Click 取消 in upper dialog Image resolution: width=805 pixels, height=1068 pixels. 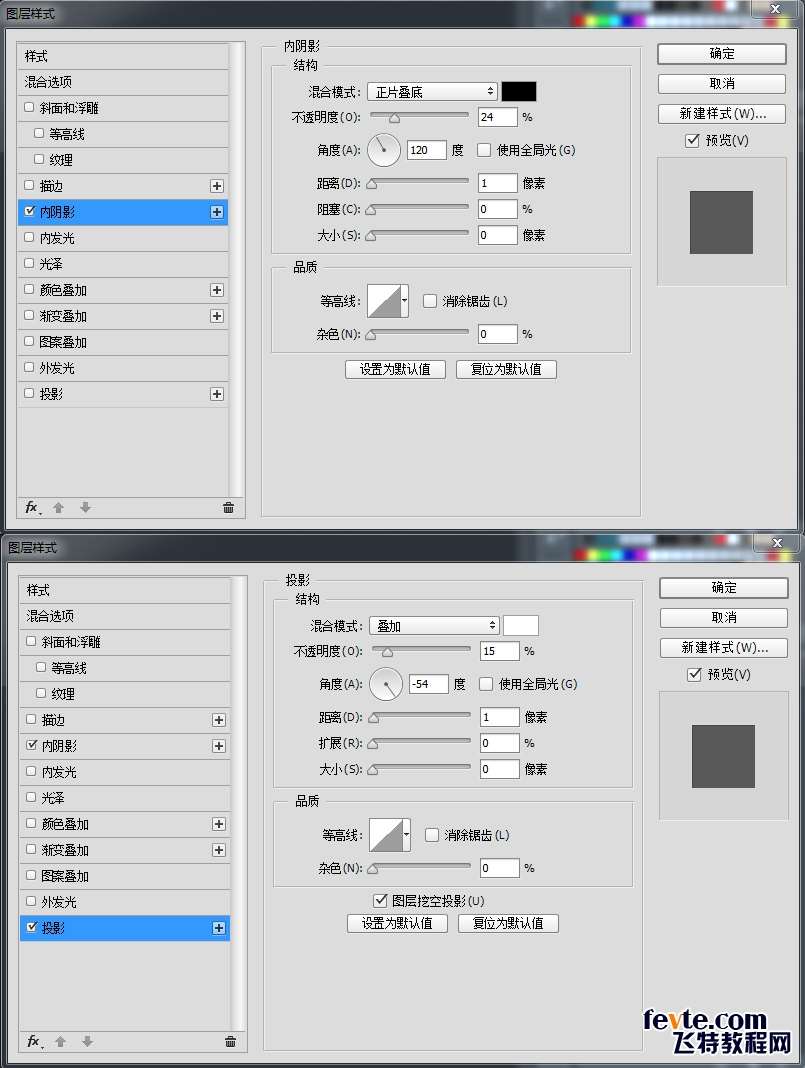722,84
